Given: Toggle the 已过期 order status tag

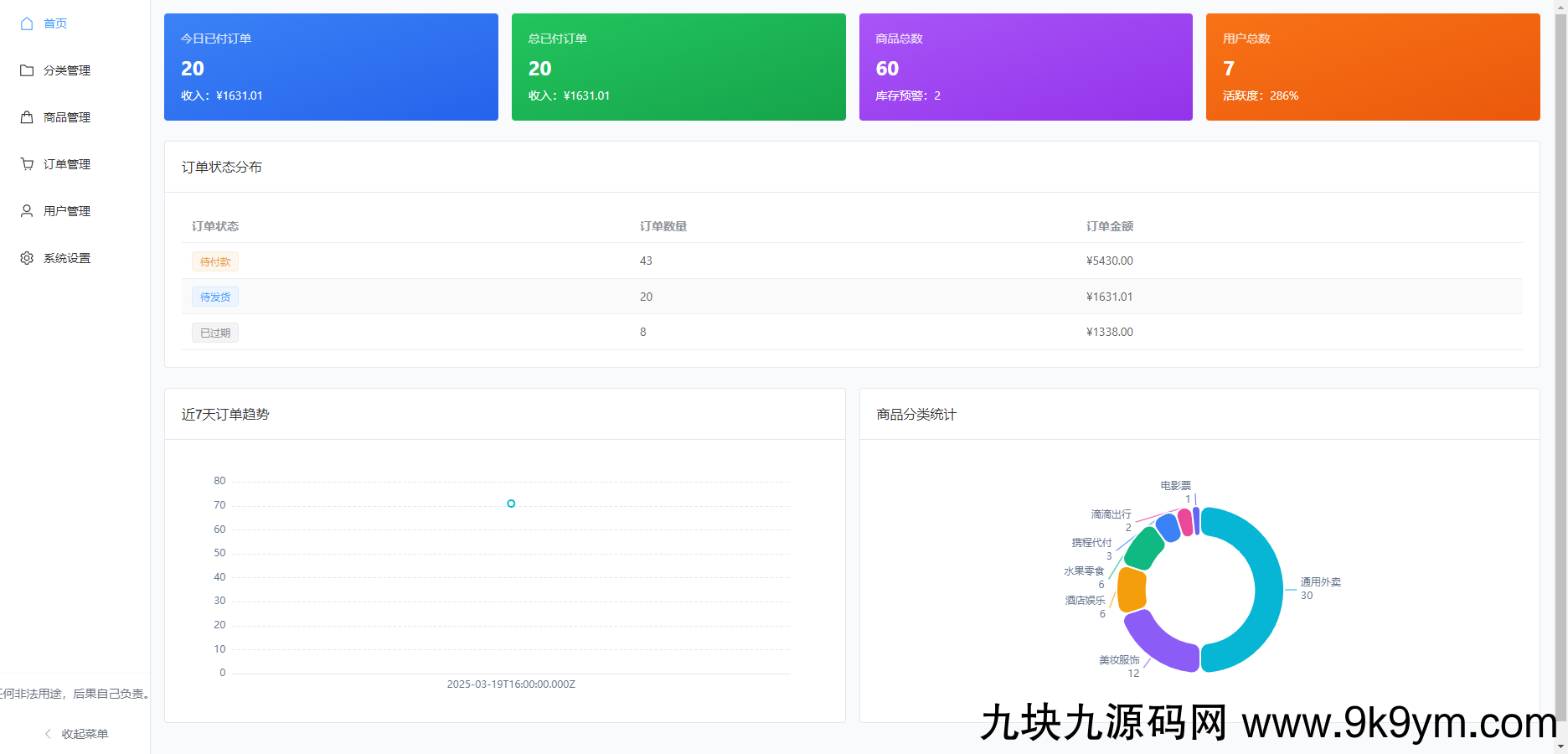Looking at the screenshot, I should pos(214,333).
